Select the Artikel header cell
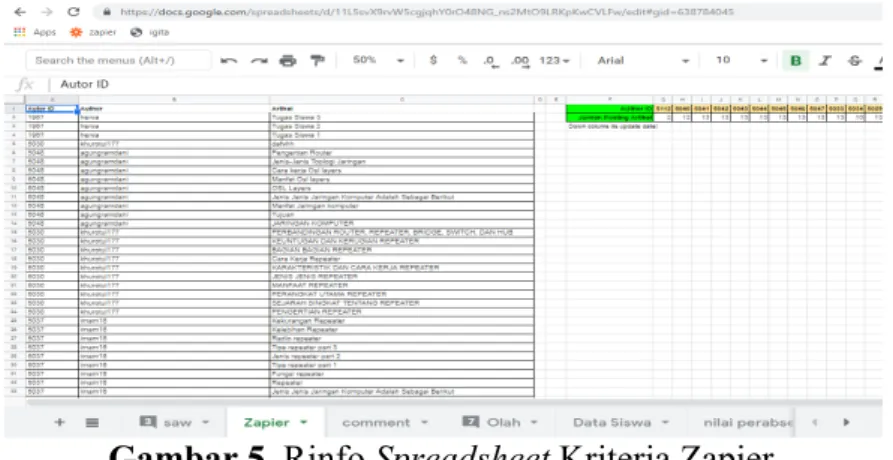 402,108
